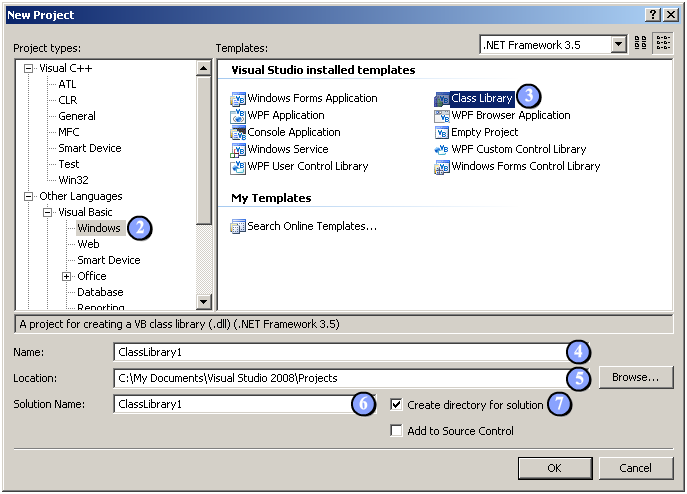Open Search Online Templates link text
Viewport: 687px width, 494px height.
coord(312,226)
